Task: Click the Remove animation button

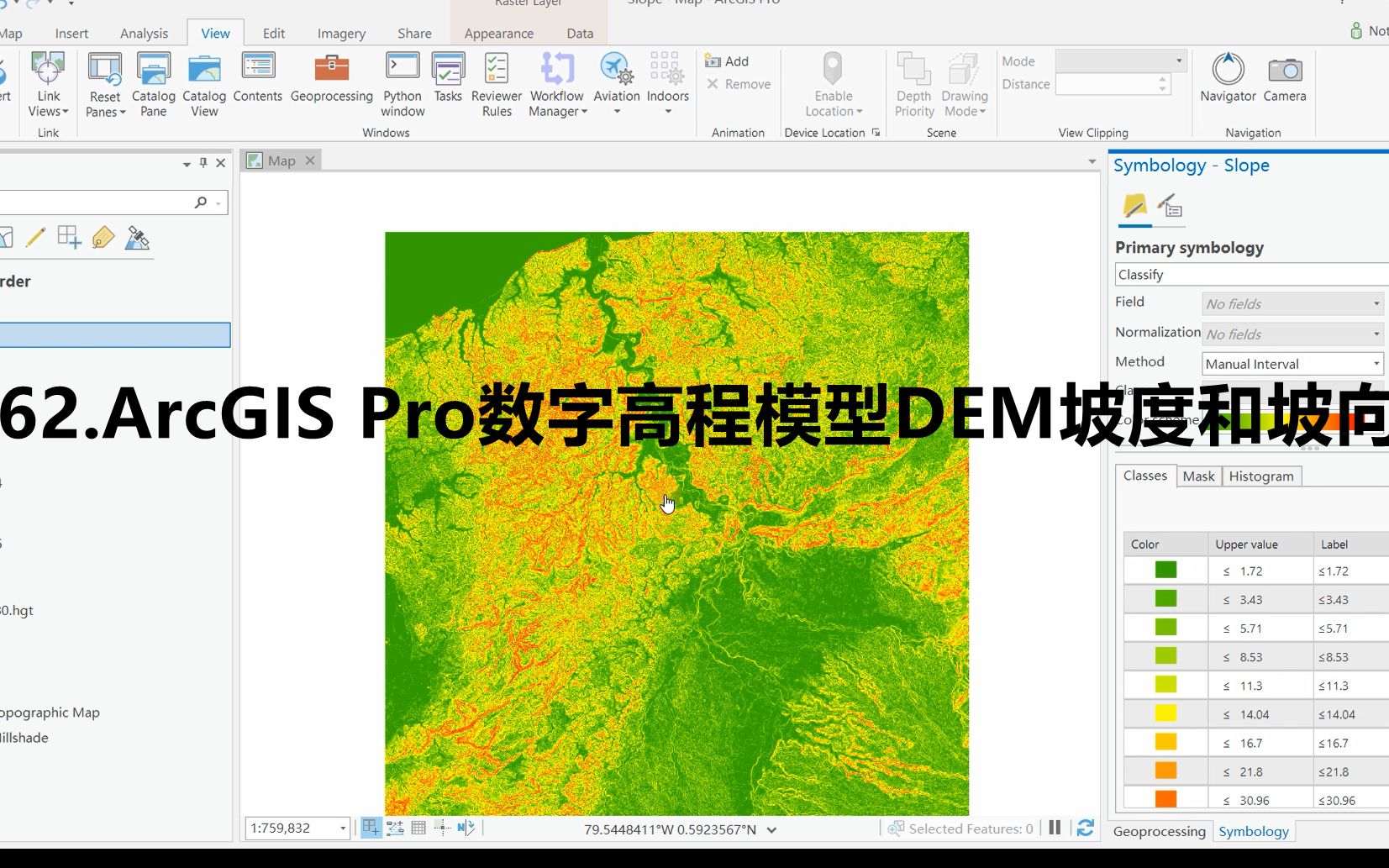Action: [739, 84]
